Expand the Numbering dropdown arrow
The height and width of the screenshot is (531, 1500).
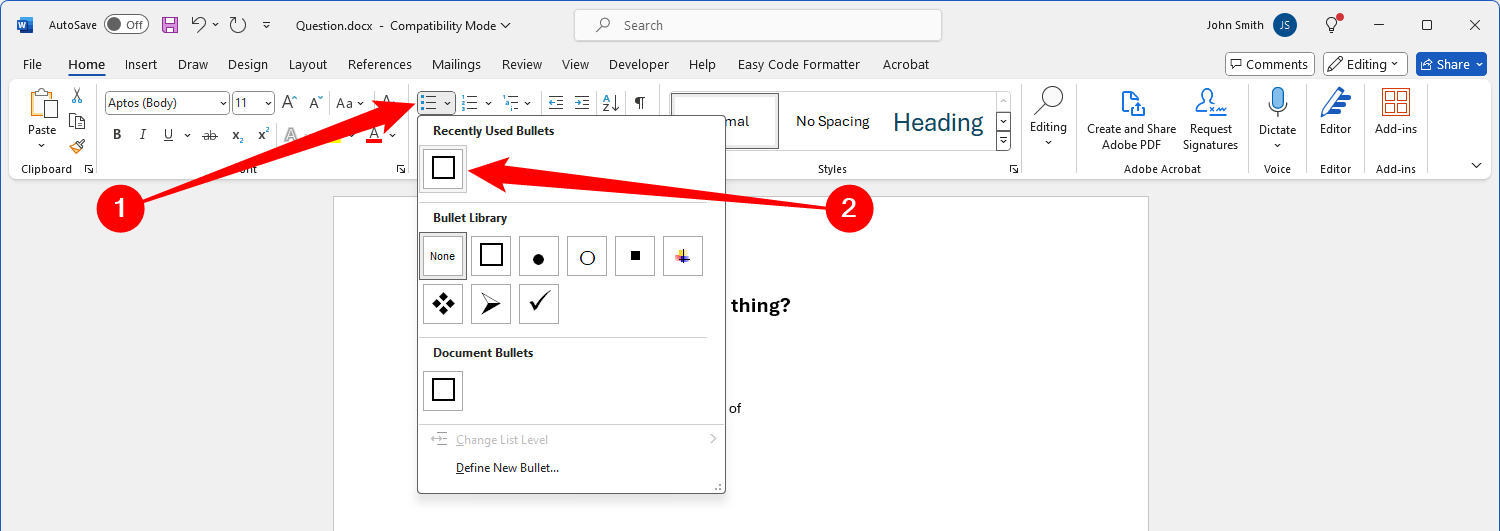click(488, 103)
